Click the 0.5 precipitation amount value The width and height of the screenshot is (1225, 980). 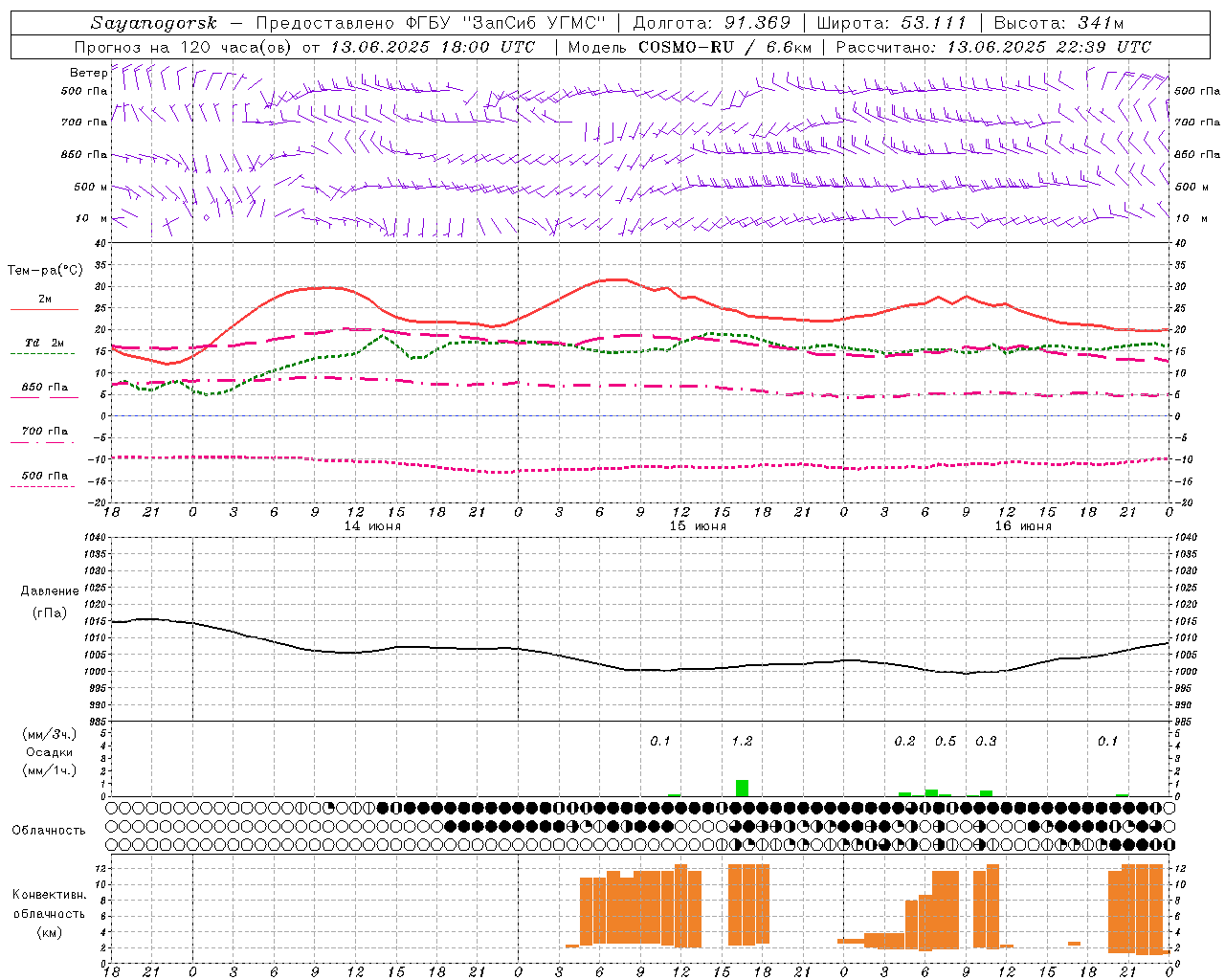click(x=946, y=742)
